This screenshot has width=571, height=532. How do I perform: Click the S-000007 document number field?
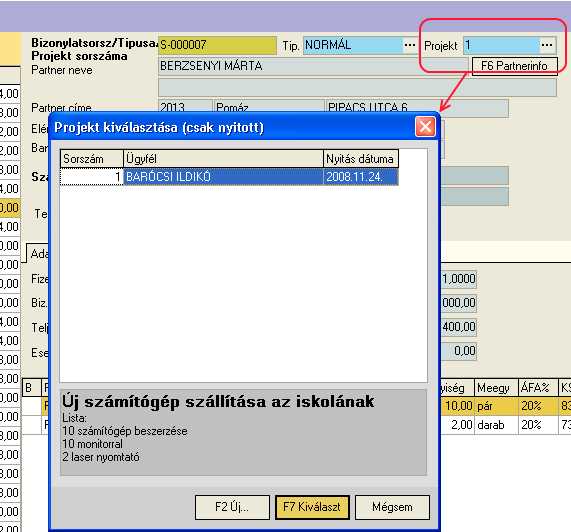[x=217, y=45]
